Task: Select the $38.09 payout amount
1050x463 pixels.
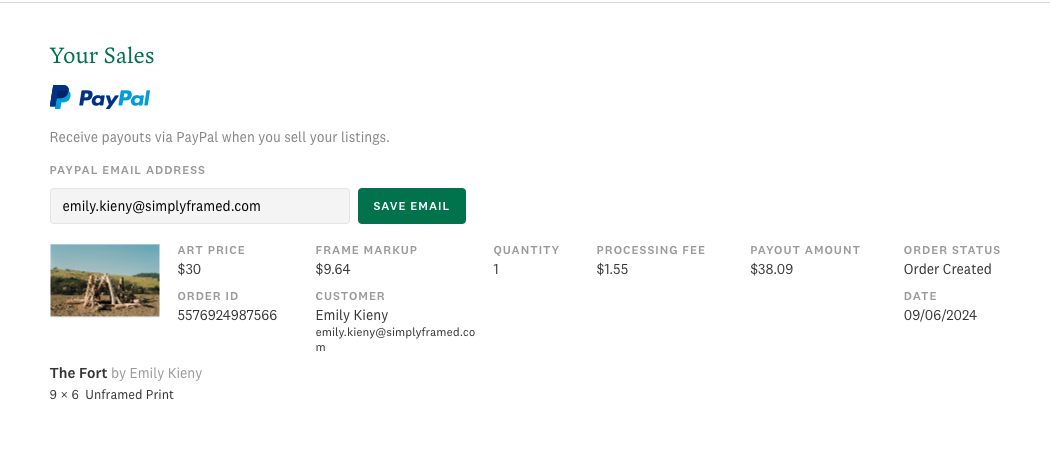Action: (771, 269)
